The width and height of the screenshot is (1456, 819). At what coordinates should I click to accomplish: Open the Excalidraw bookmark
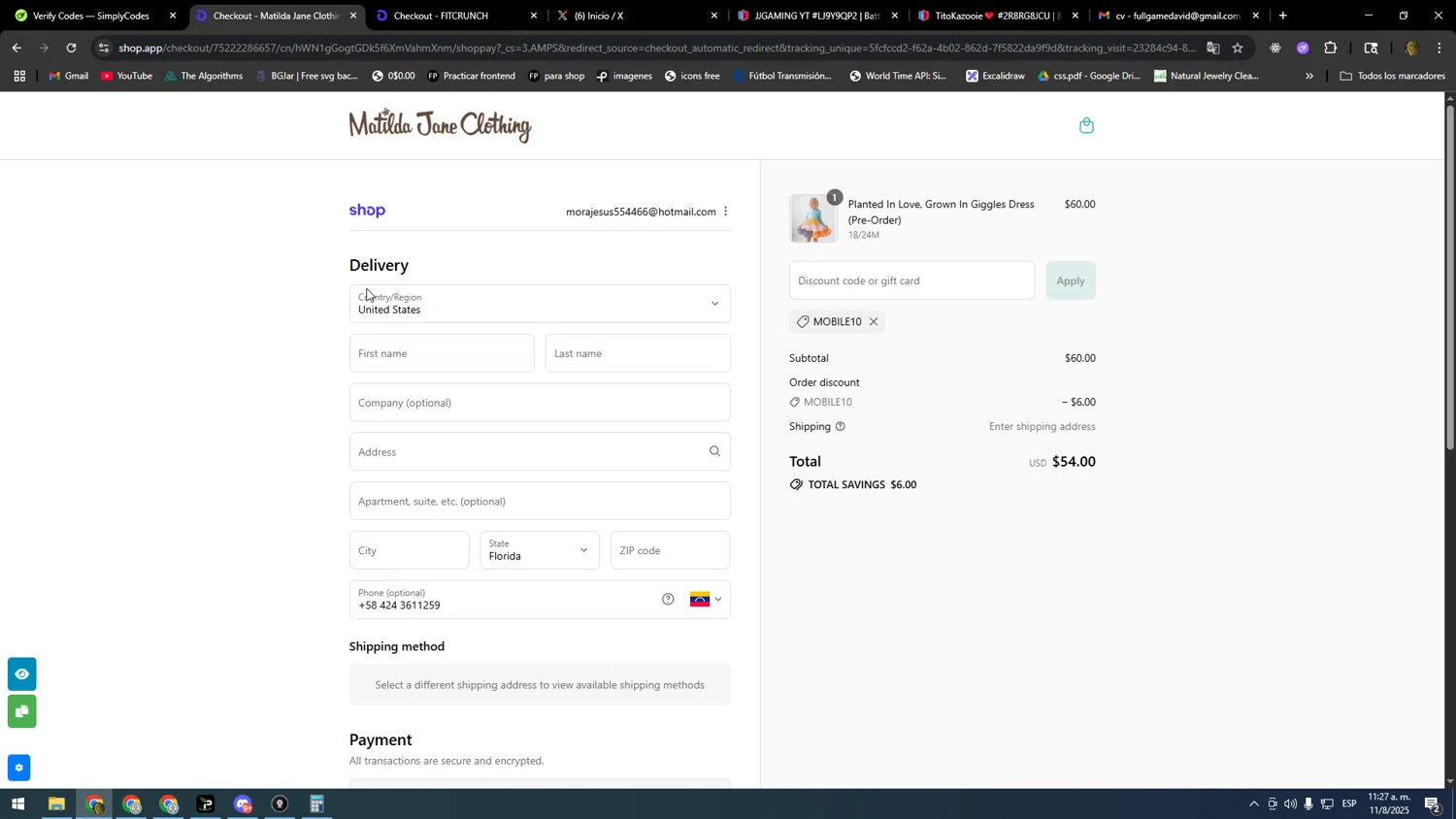pyautogui.click(x=995, y=76)
